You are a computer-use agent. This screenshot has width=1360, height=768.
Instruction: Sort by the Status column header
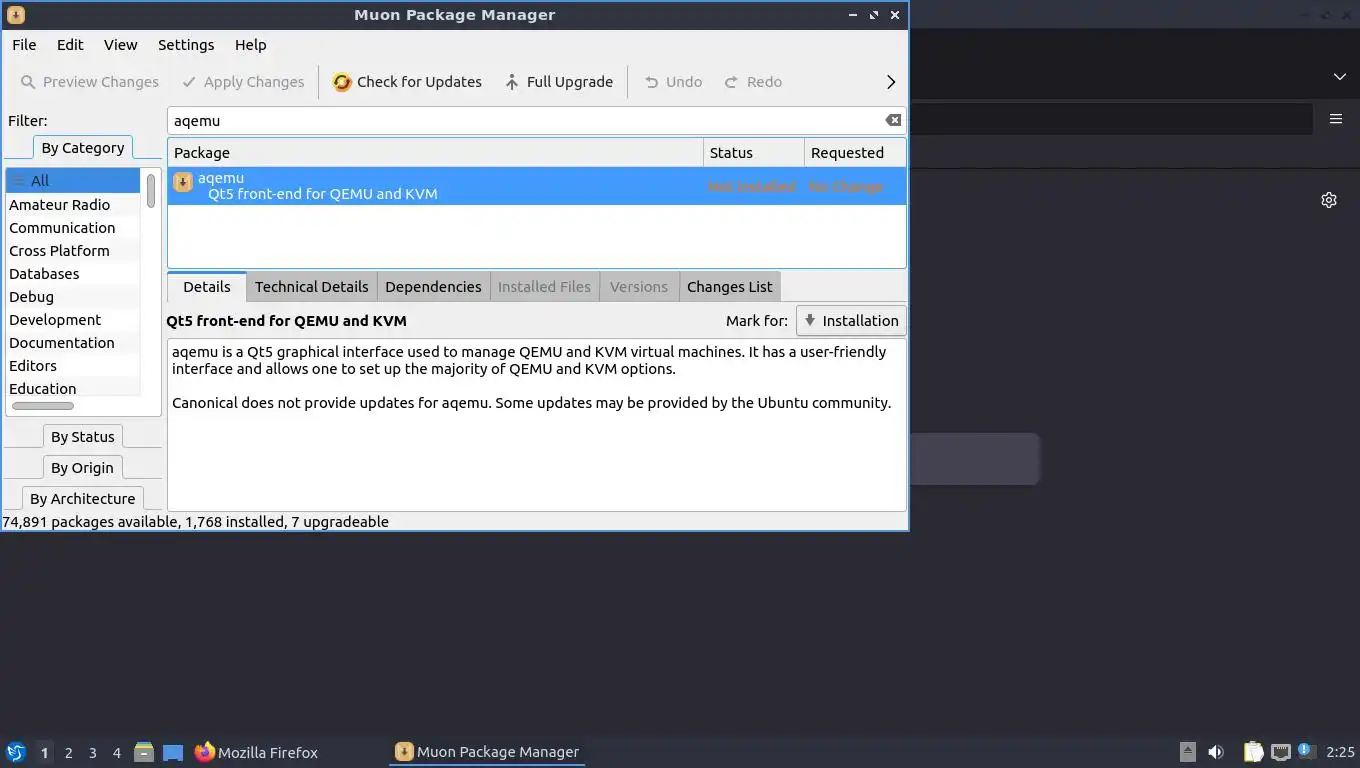pyautogui.click(x=754, y=153)
